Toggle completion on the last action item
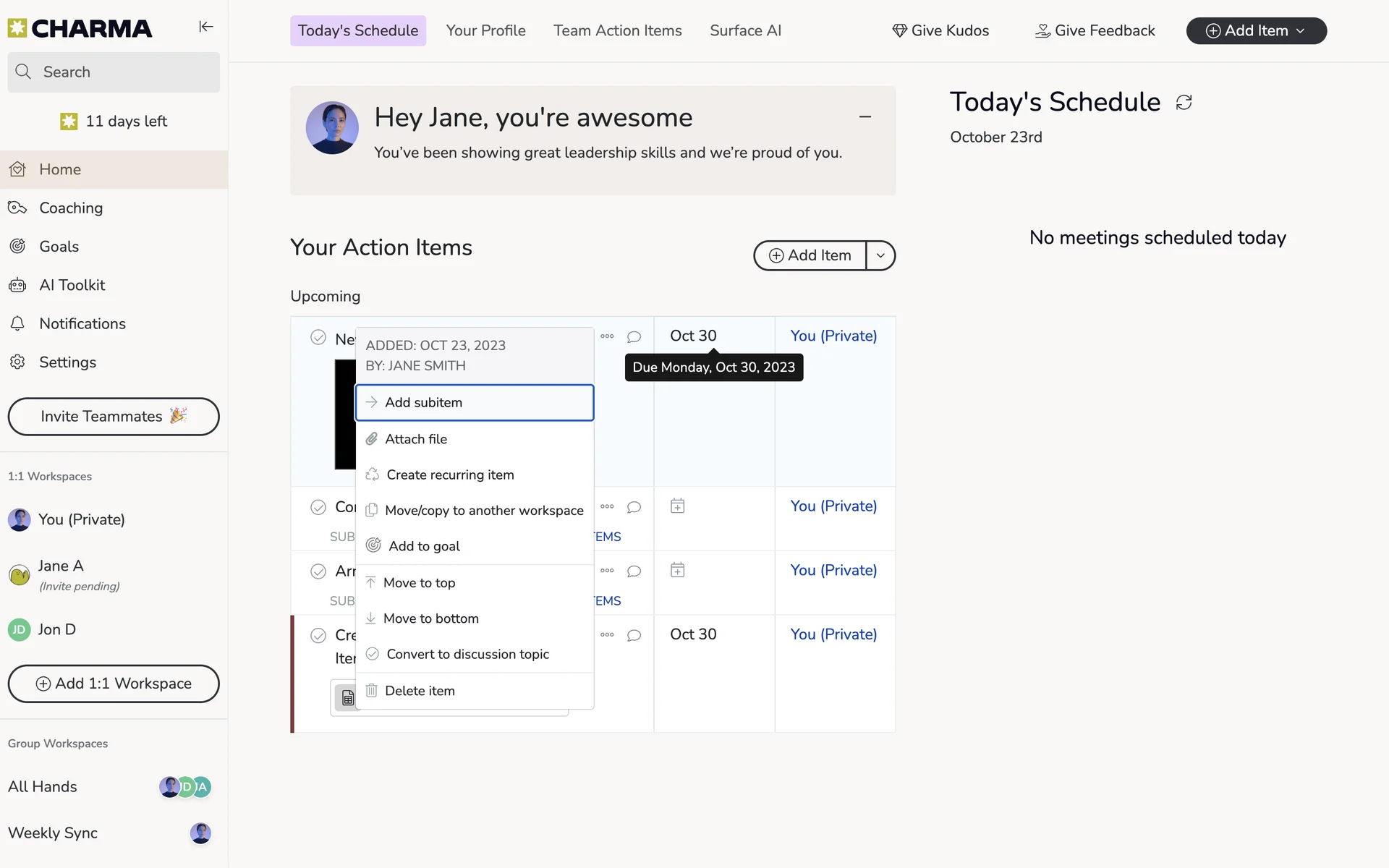Image resolution: width=1389 pixels, height=868 pixels. (318, 636)
